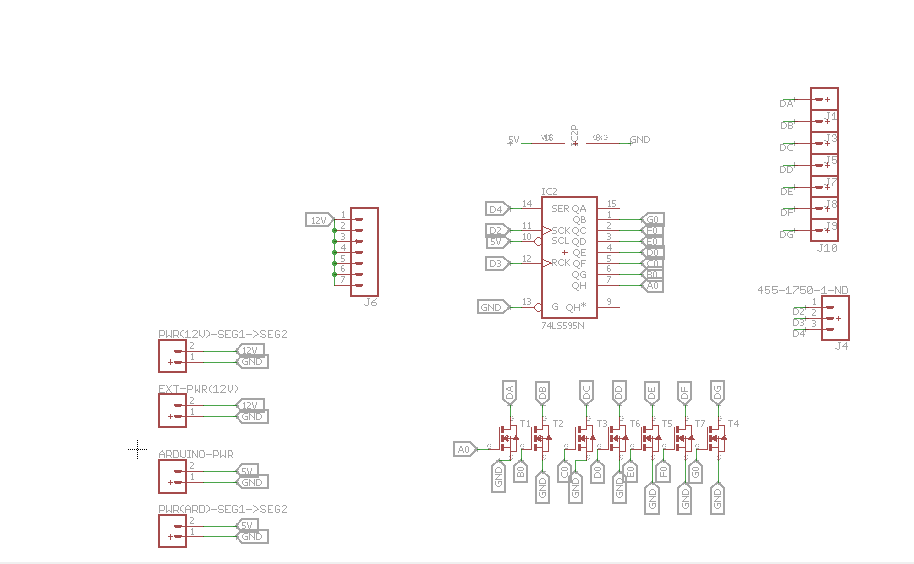
Task: Select the 12V label next to J6
Action: [x=318, y=220]
